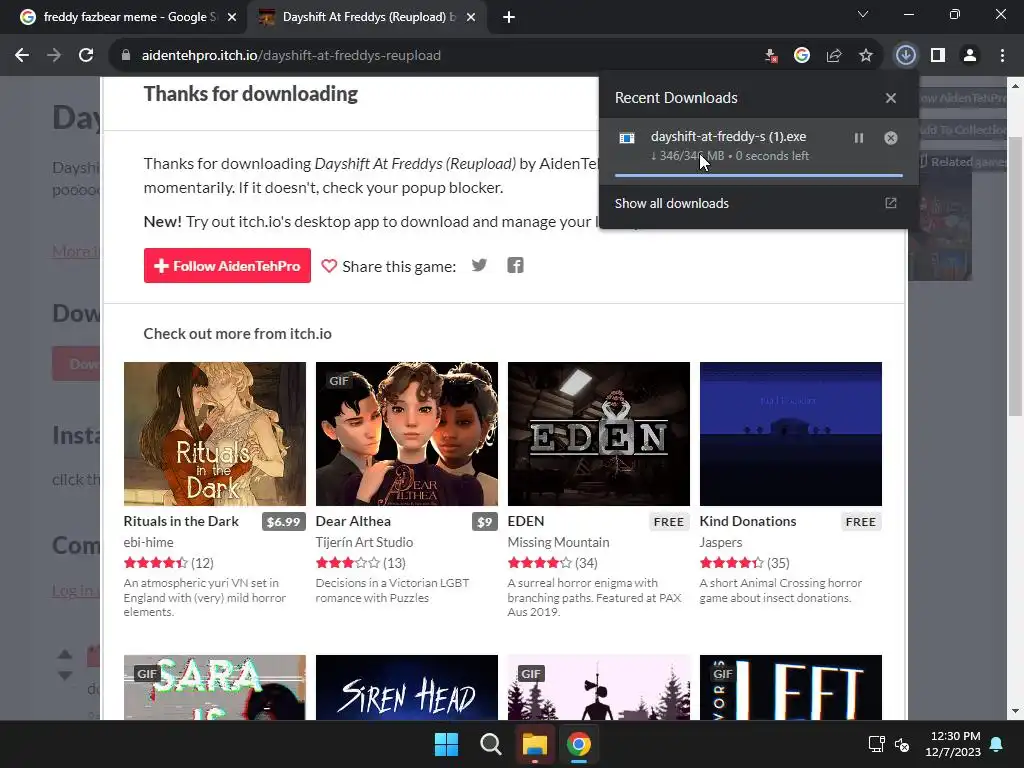The image size is (1024, 768).
Task: Open notifications bell in system tray
Action: tap(997, 744)
